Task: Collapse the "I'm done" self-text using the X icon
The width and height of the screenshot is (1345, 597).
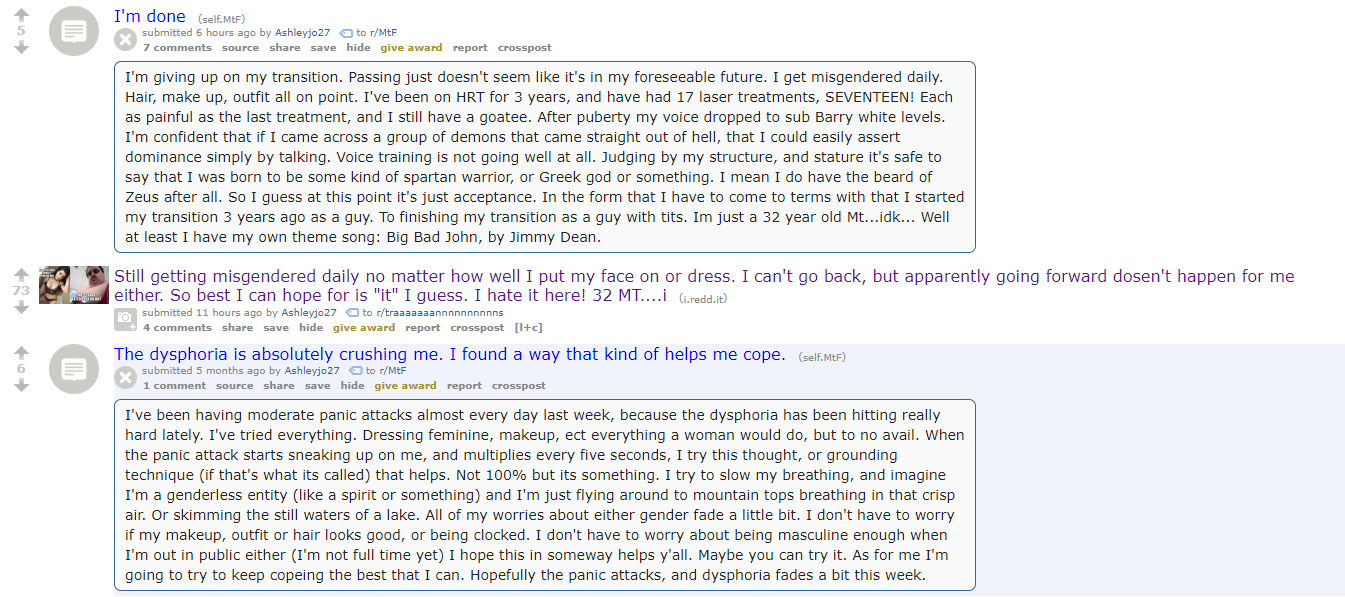Action: (x=125, y=40)
